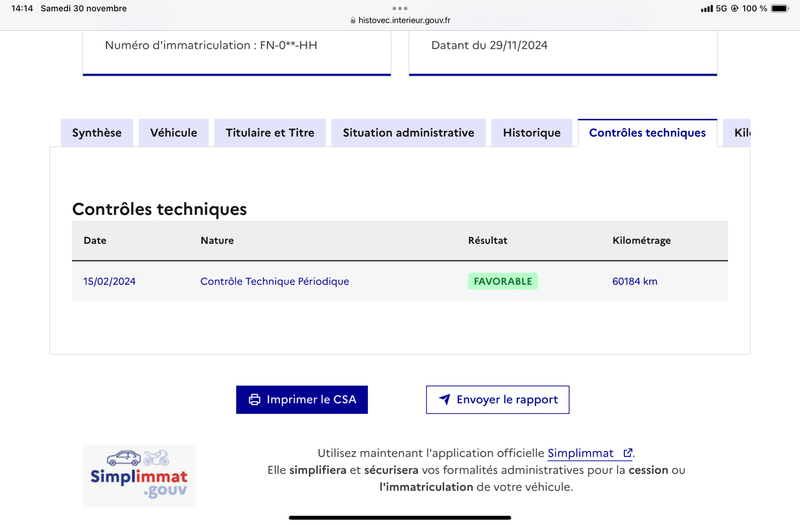Viewport: 800px width, 525px height.
Task: Click the Kilométrage column header
Action: pos(641,240)
